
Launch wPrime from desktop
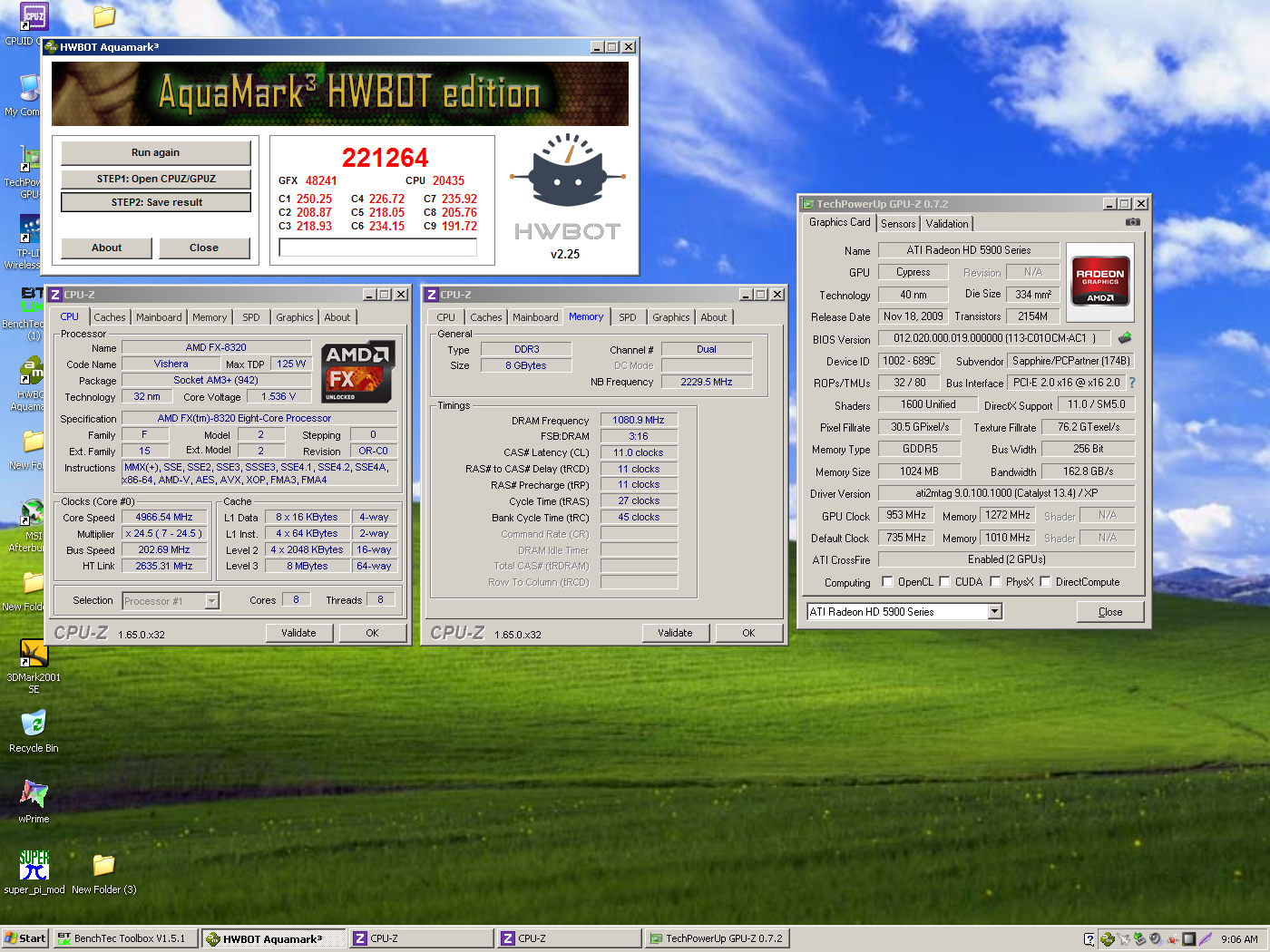pyautogui.click(x=34, y=794)
